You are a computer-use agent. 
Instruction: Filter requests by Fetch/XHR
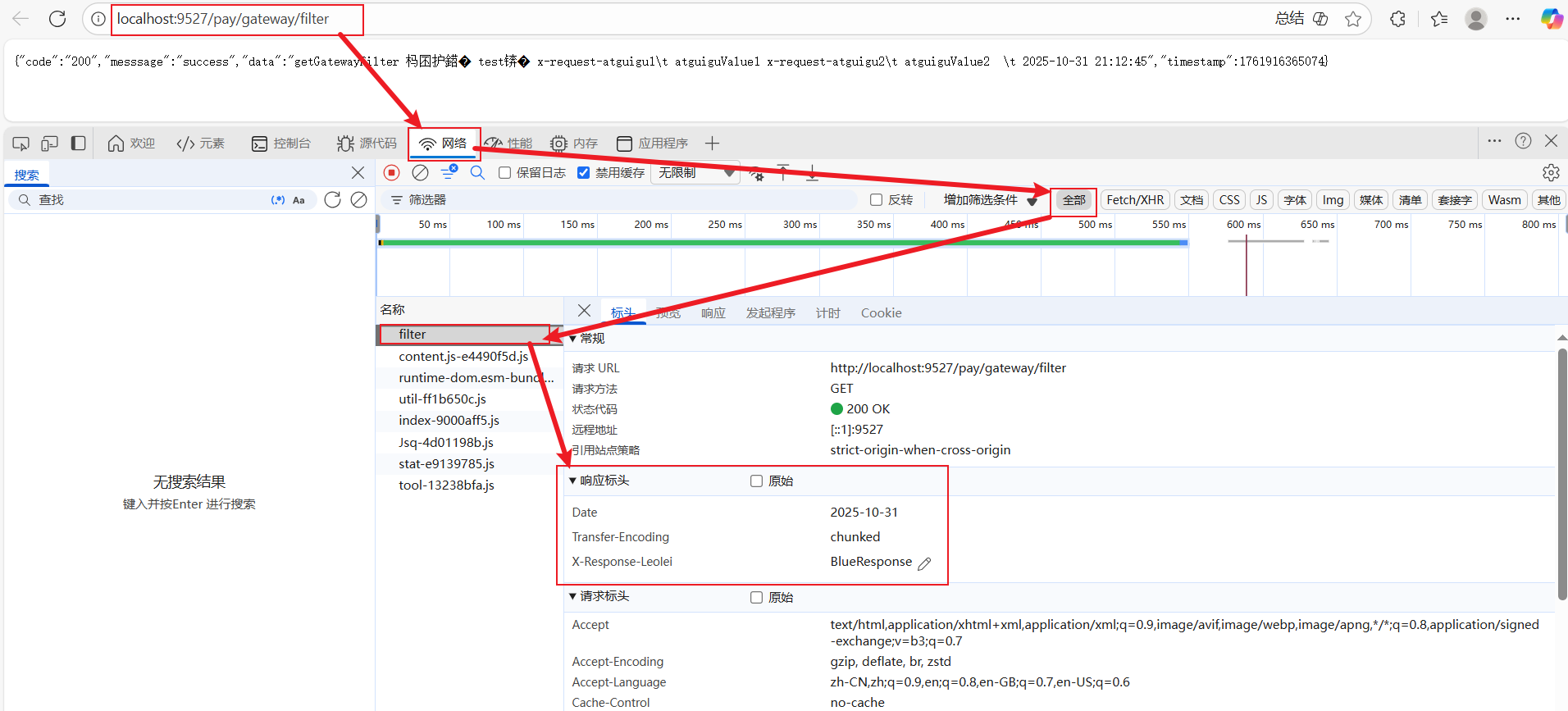[1135, 200]
